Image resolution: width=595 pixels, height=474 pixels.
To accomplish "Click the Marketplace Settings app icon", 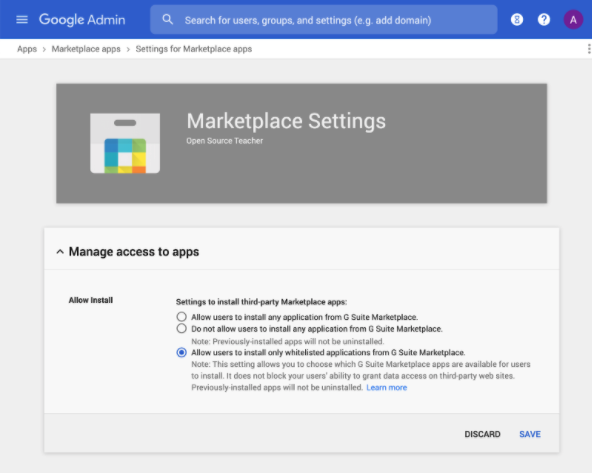I will (125, 143).
